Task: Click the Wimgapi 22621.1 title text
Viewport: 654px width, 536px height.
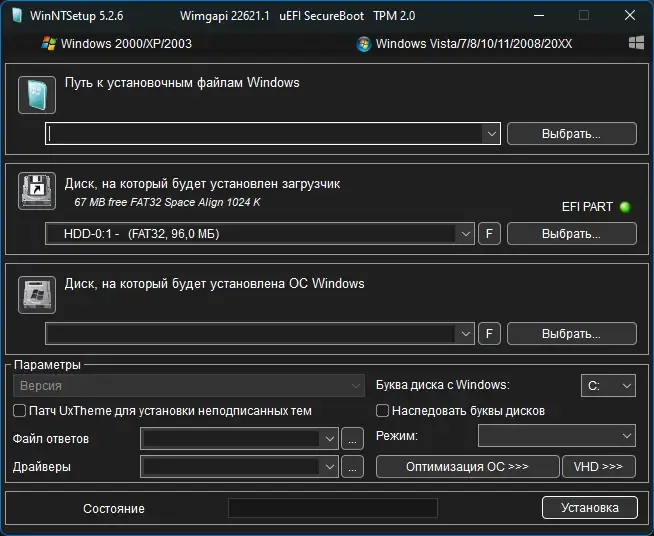Action: [225, 16]
